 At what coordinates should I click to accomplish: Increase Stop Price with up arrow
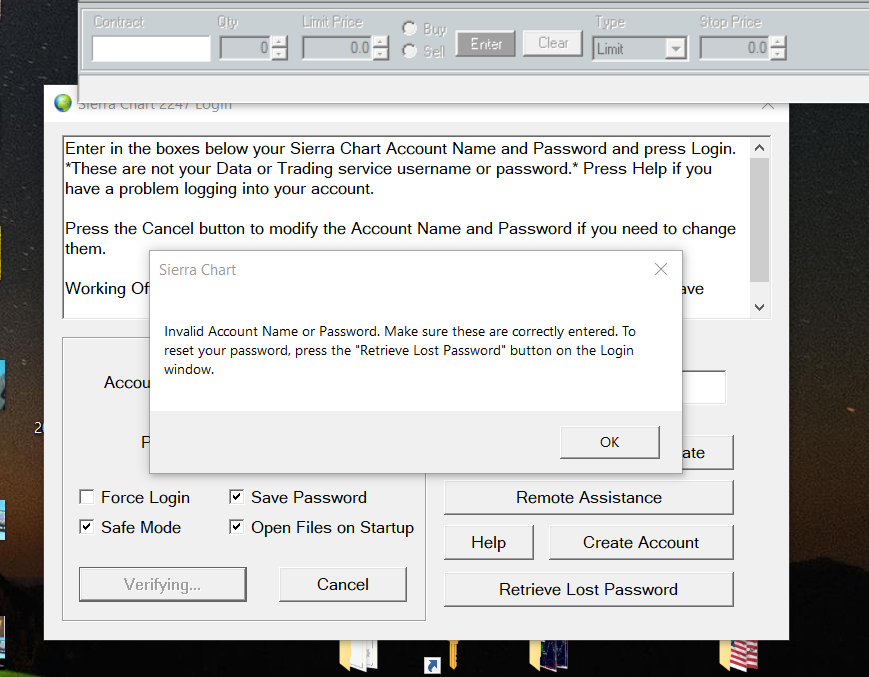point(778,42)
